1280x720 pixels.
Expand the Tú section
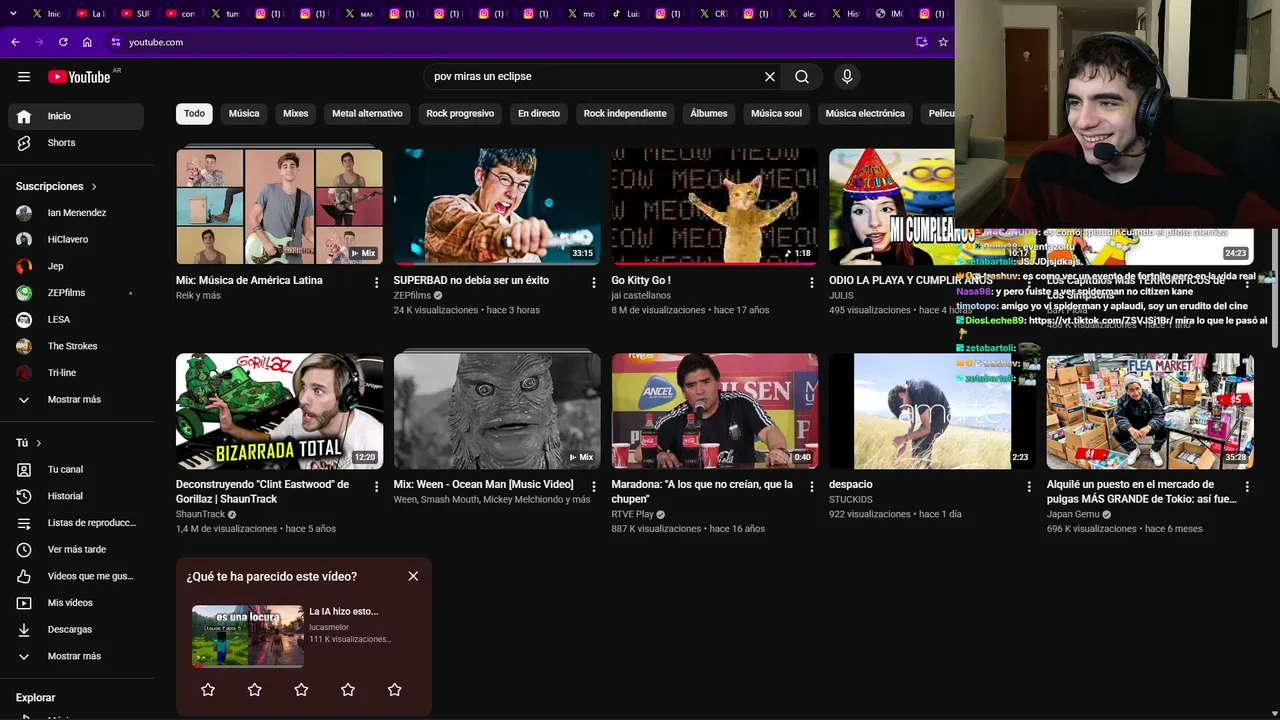(29, 443)
